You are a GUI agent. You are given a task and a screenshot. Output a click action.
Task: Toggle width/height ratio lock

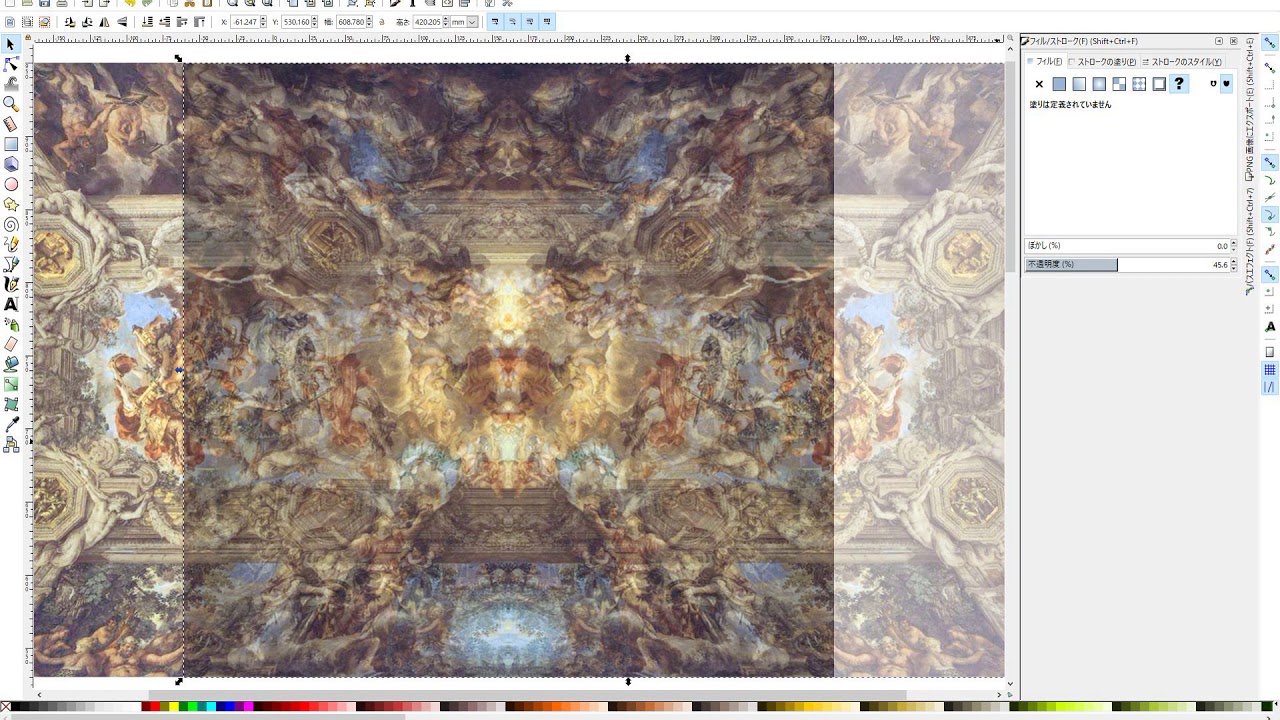(382, 22)
